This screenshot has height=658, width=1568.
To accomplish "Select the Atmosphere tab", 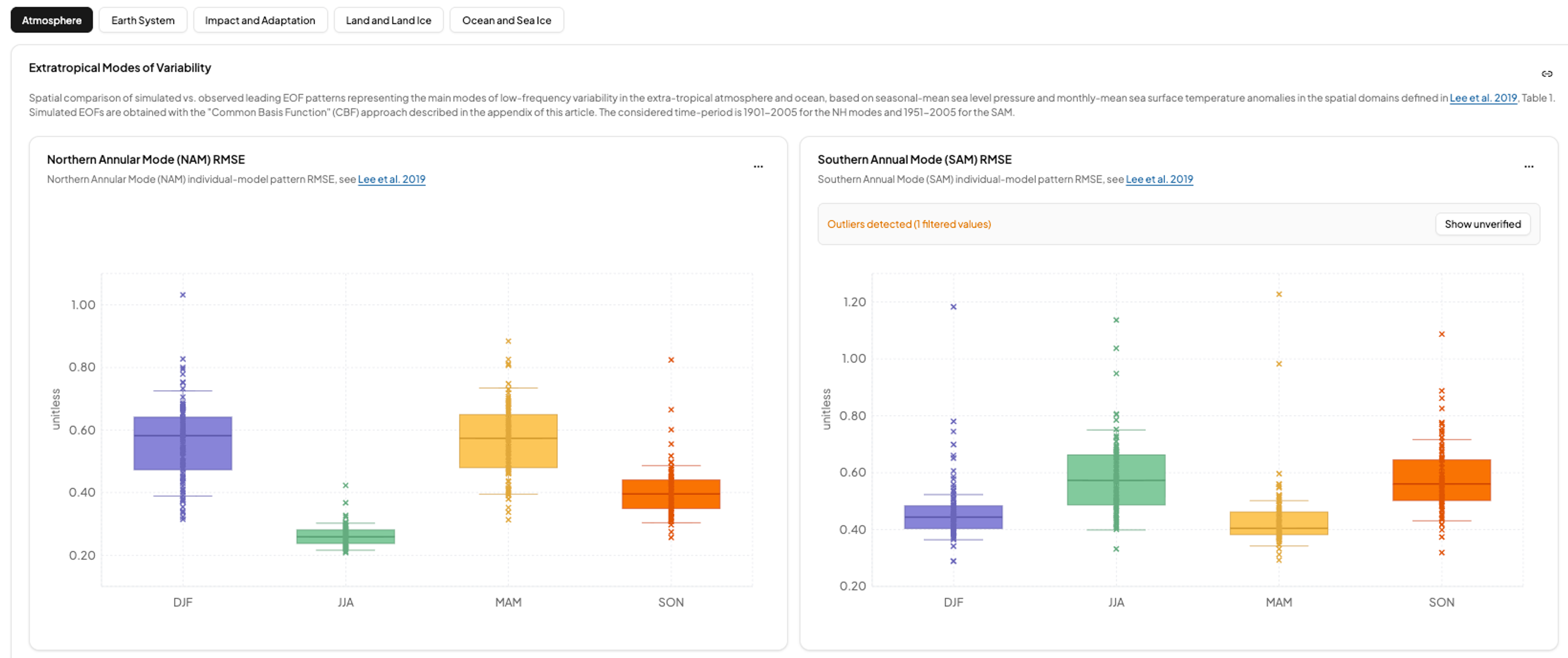I will [52, 20].
